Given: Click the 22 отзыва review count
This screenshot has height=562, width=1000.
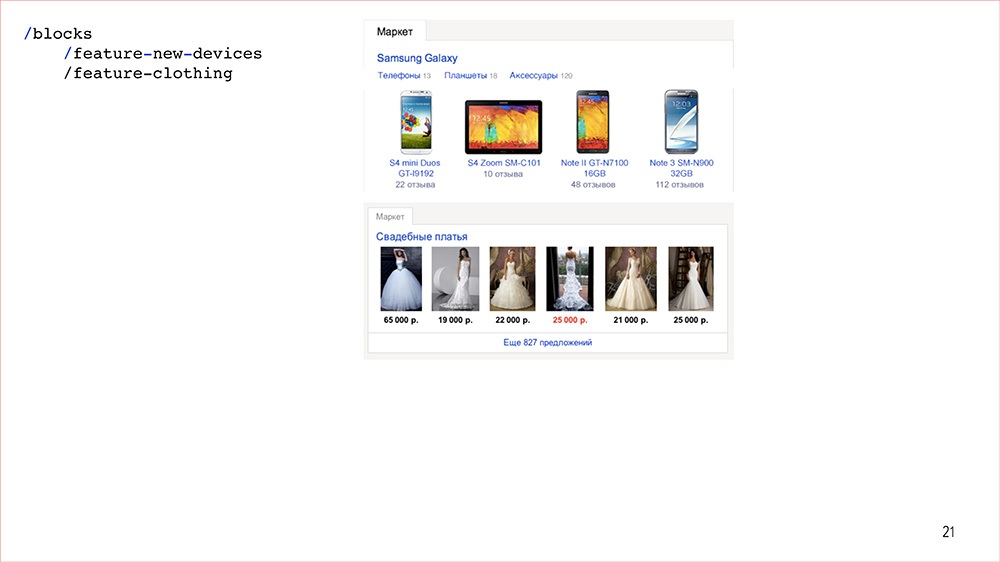Looking at the screenshot, I should pyautogui.click(x=415, y=184).
